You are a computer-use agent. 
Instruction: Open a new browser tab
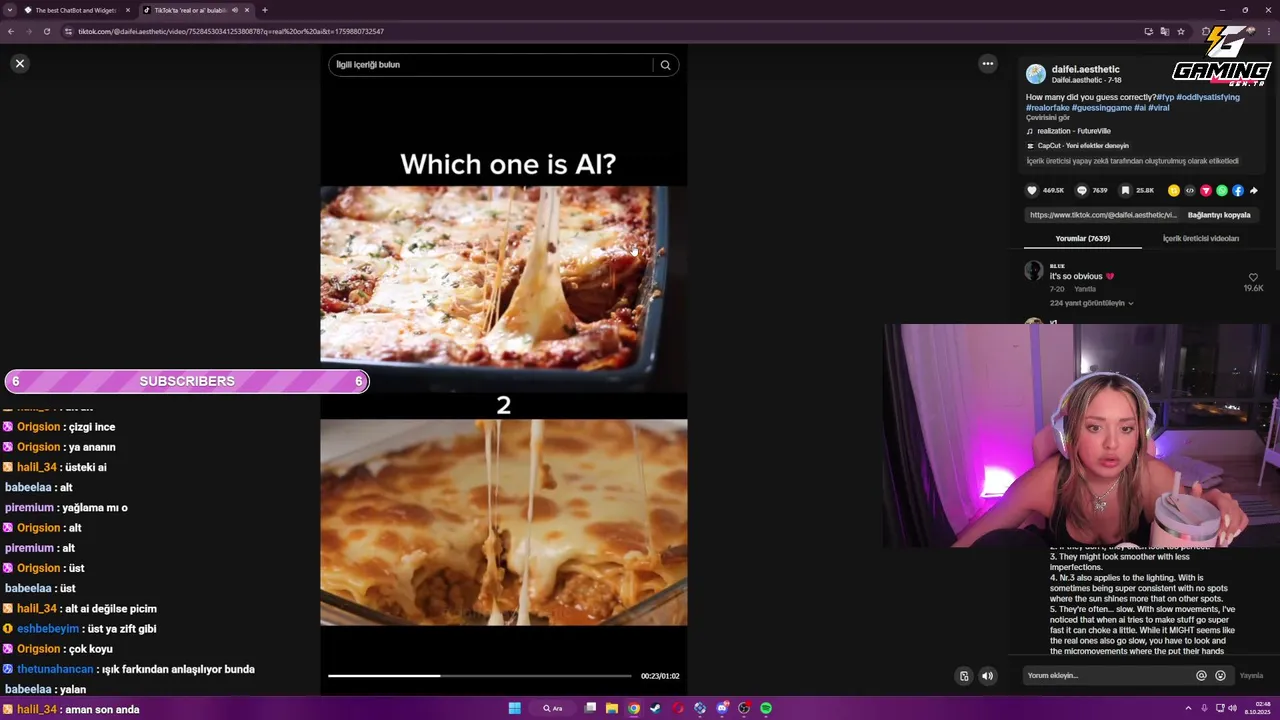coord(265,10)
